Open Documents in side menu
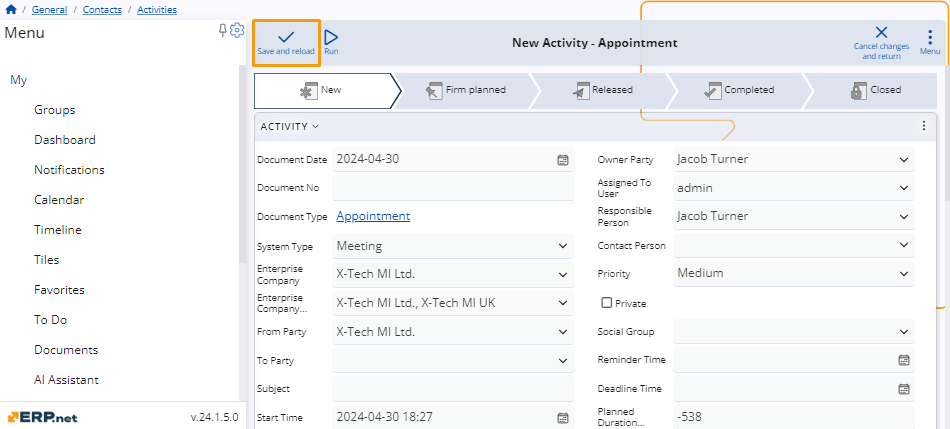The image size is (950, 429). (66, 350)
